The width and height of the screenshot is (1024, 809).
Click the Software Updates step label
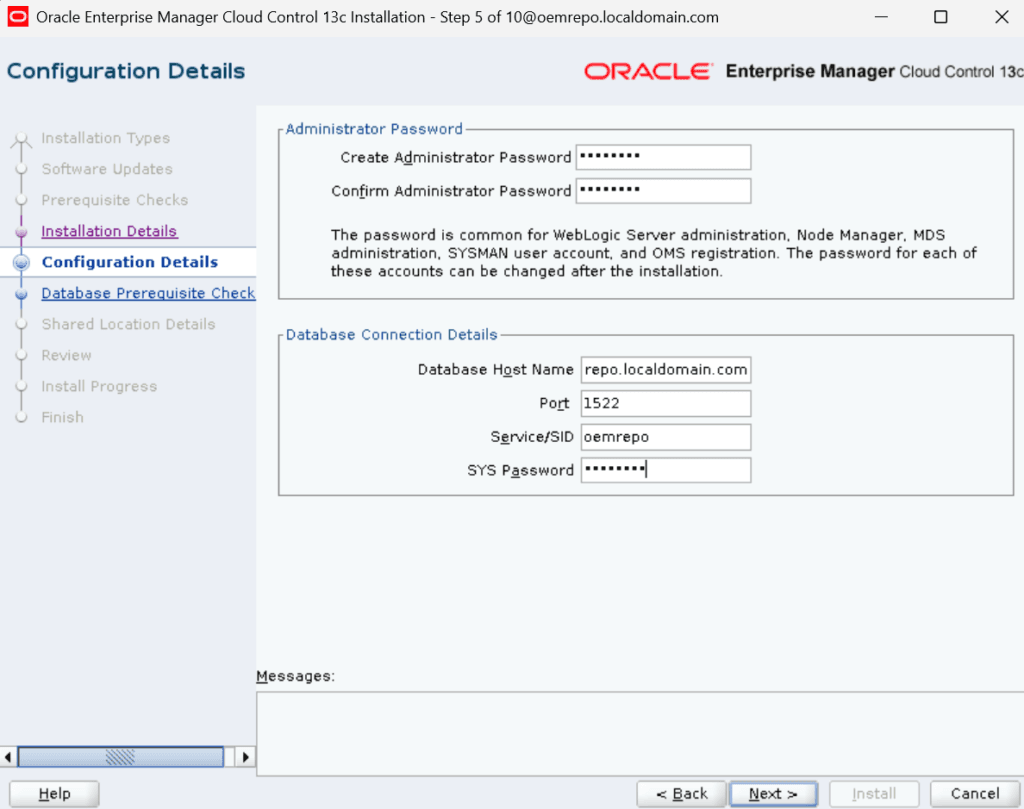tap(107, 169)
